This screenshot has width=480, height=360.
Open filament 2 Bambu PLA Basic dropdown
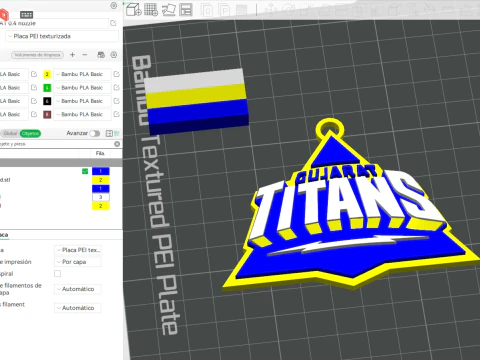82,74
